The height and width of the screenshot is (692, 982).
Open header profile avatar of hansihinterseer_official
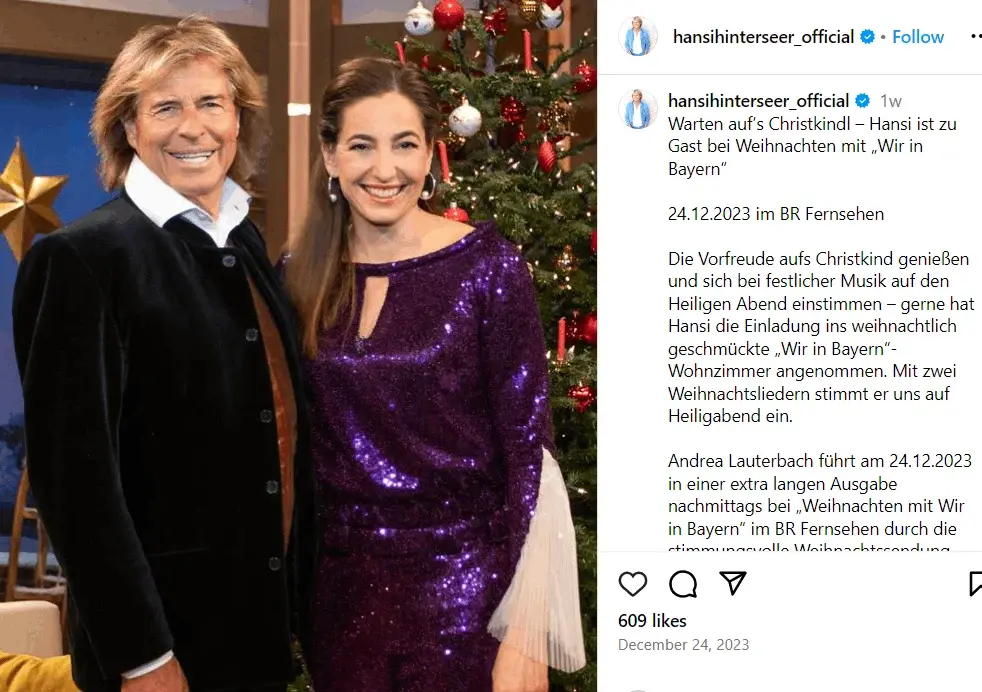coord(638,36)
